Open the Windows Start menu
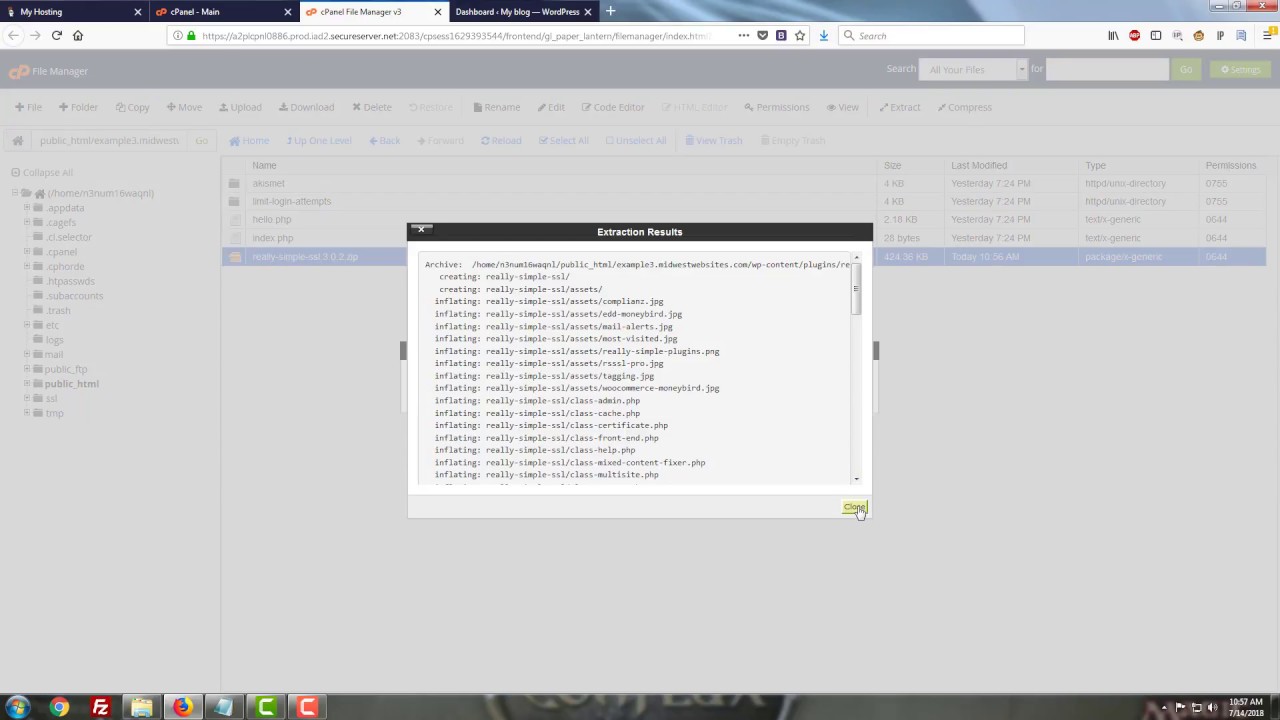The width and height of the screenshot is (1280, 720). (x=17, y=707)
